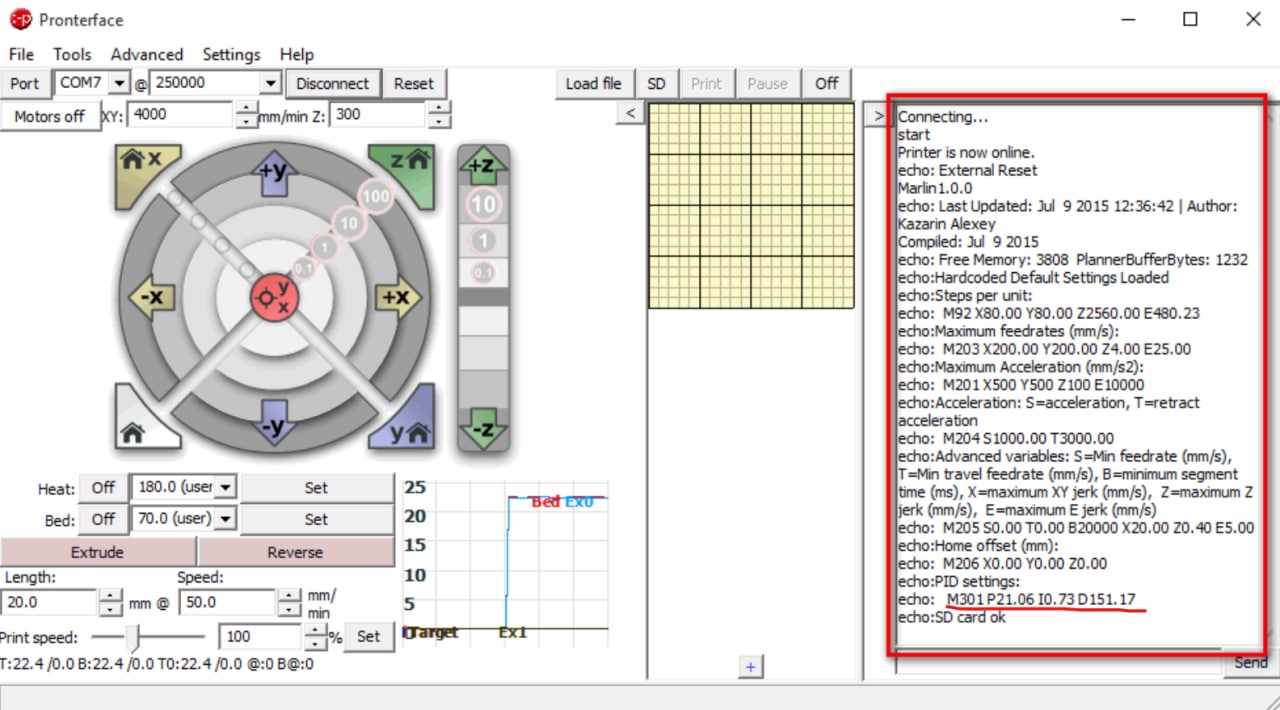Set the print speed percentage
The height and width of the screenshot is (710, 1280).
[369, 636]
